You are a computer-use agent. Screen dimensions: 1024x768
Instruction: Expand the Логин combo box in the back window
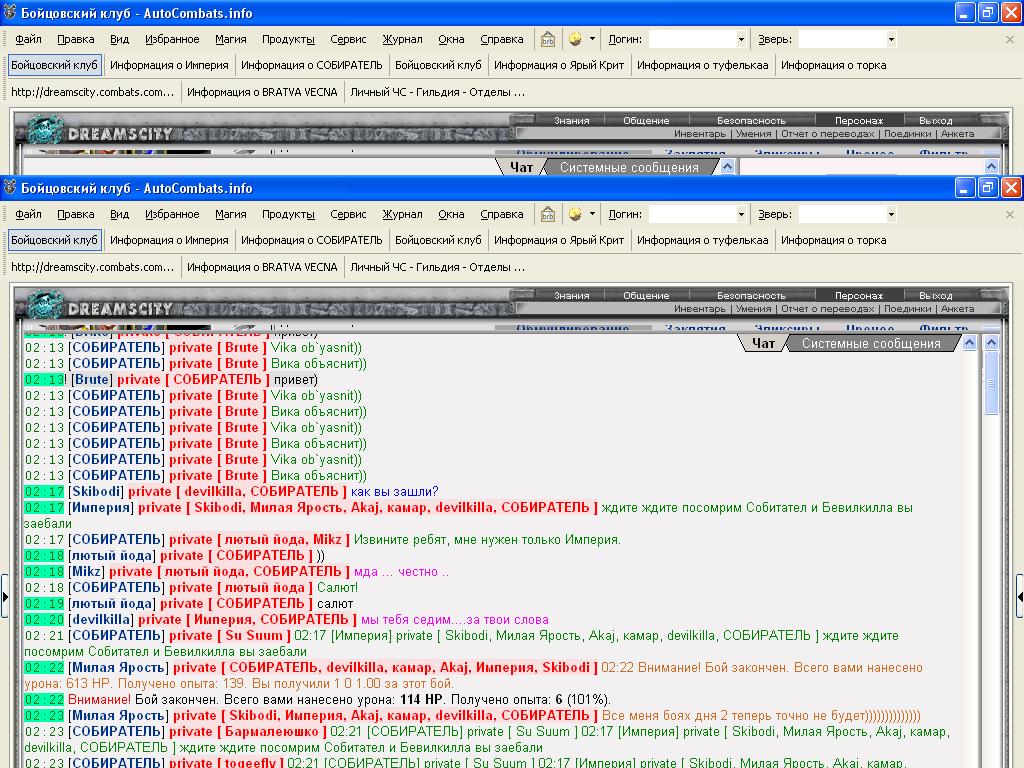click(x=741, y=39)
